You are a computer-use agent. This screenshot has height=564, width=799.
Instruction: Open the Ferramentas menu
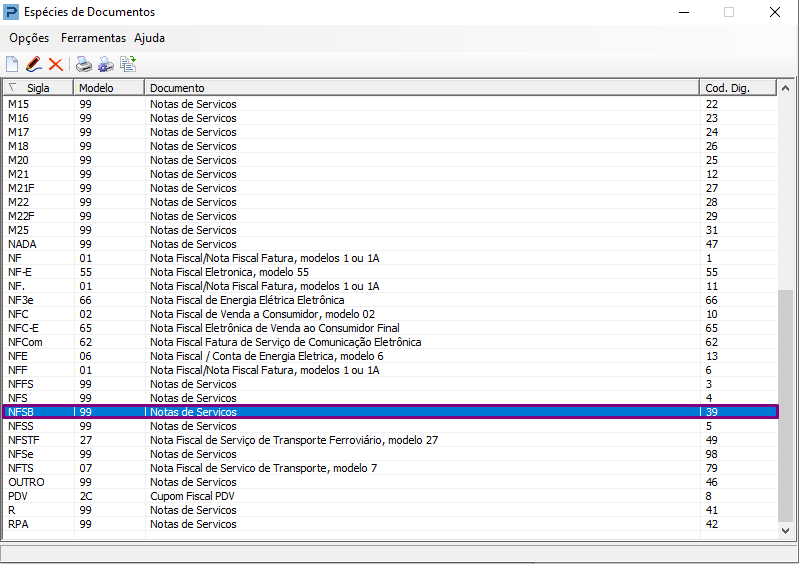click(x=93, y=38)
